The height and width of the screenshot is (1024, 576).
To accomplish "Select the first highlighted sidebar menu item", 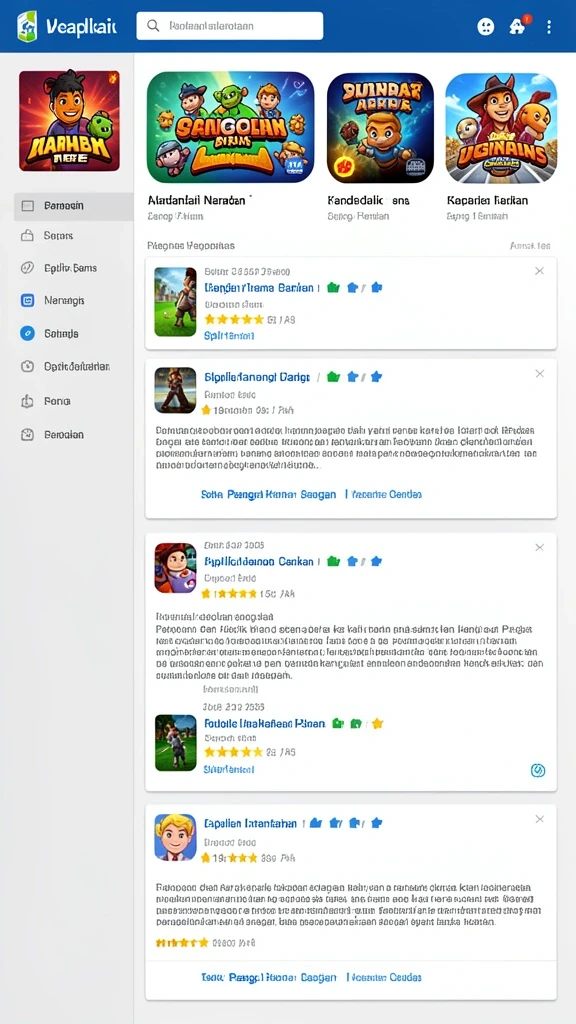I will click(73, 206).
